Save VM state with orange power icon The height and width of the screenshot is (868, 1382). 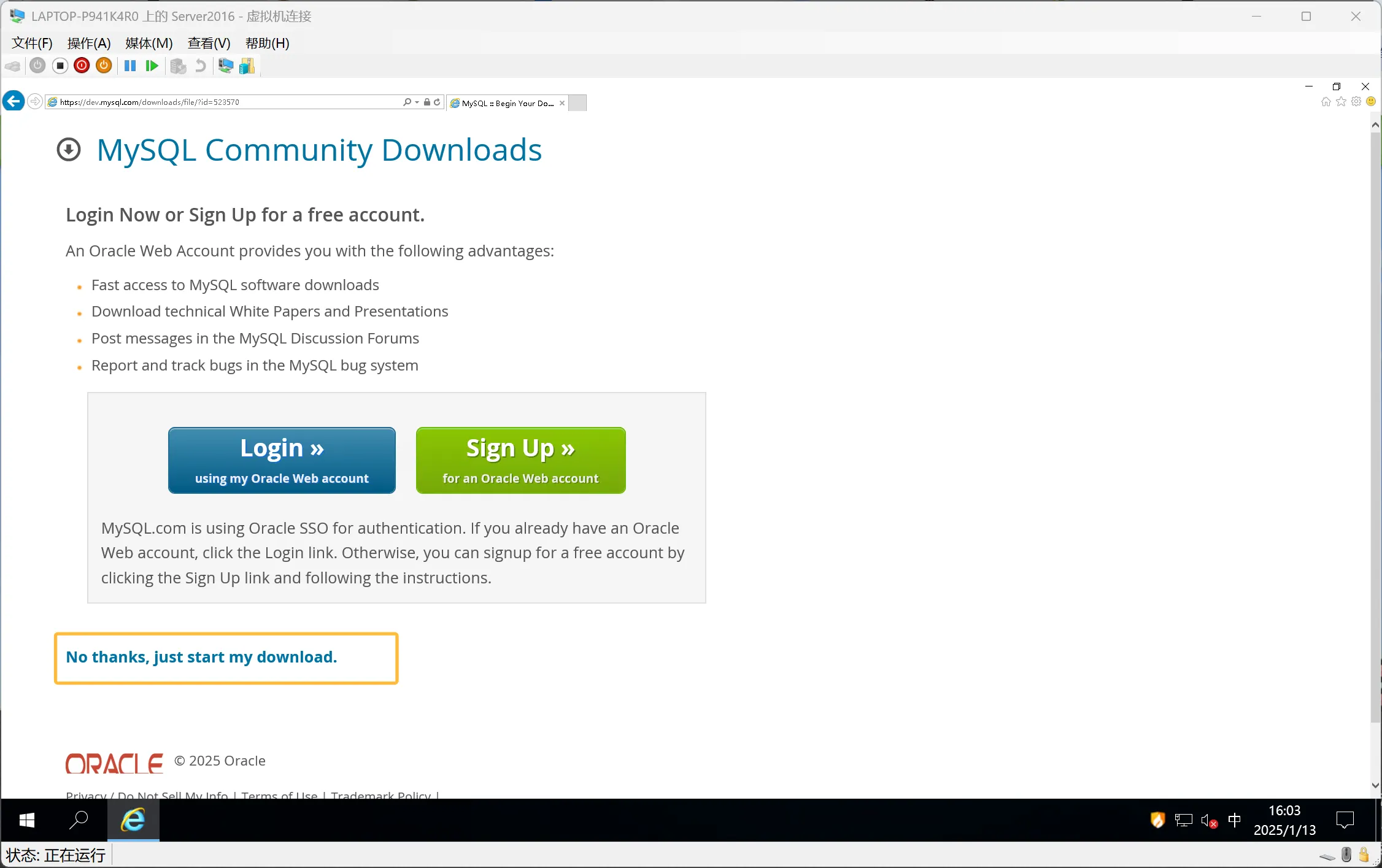pos(104,66)
